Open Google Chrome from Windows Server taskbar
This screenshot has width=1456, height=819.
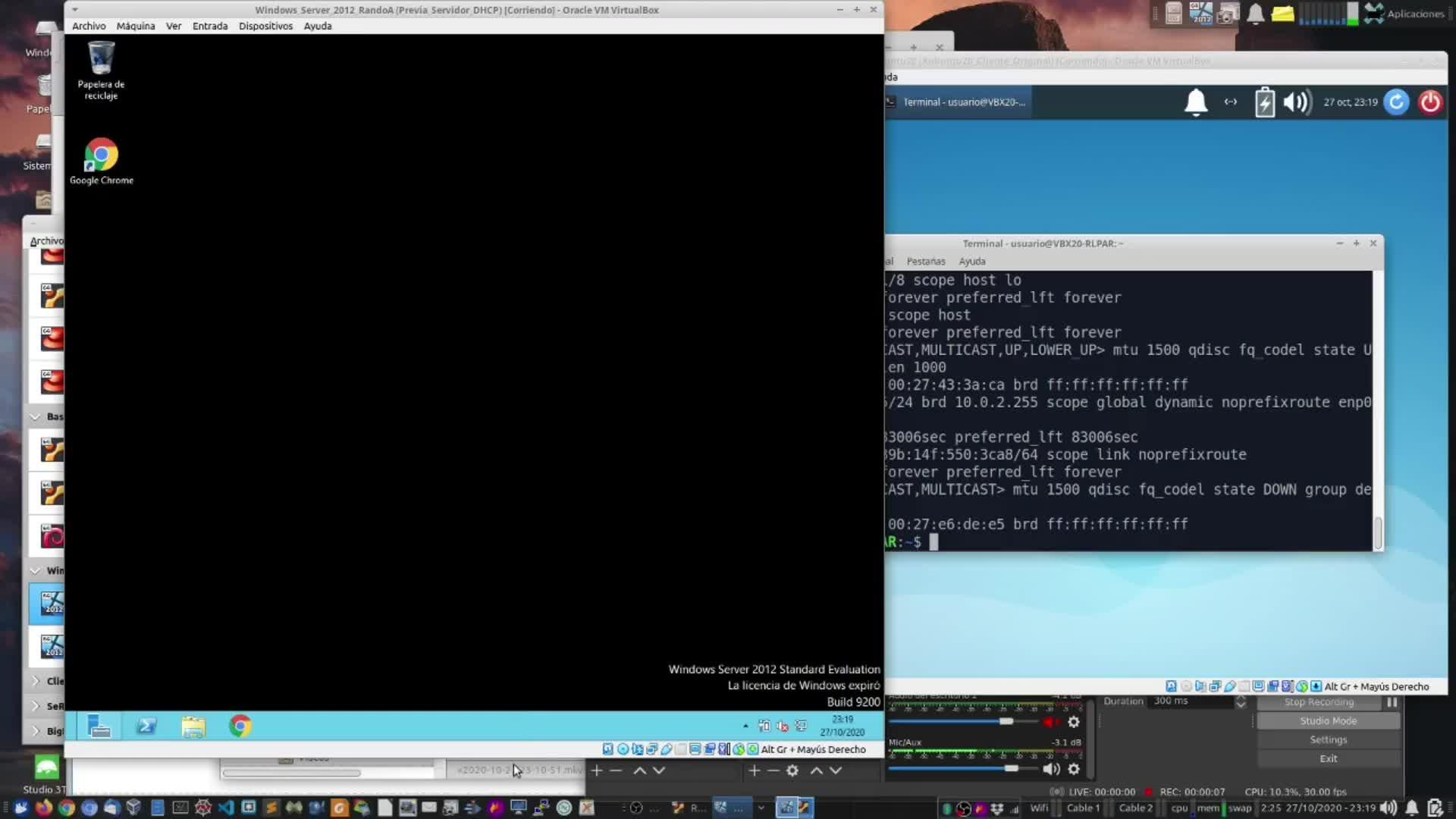tap(240, 726)
